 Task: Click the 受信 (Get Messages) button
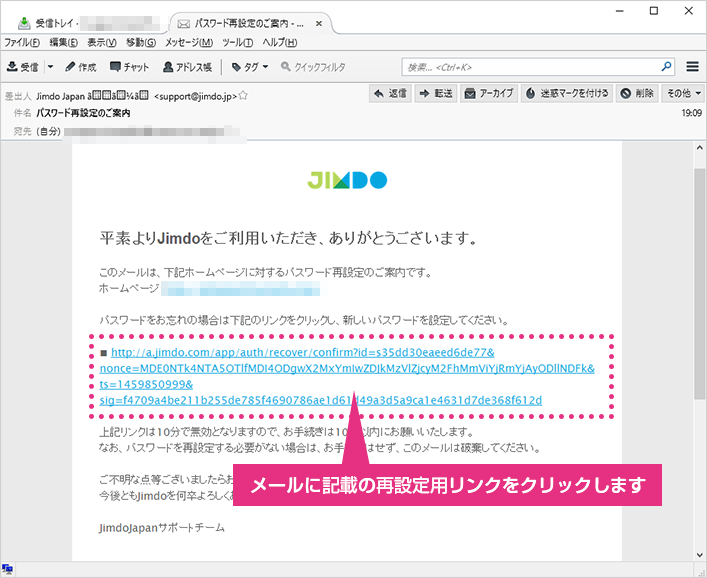point(23,67)
